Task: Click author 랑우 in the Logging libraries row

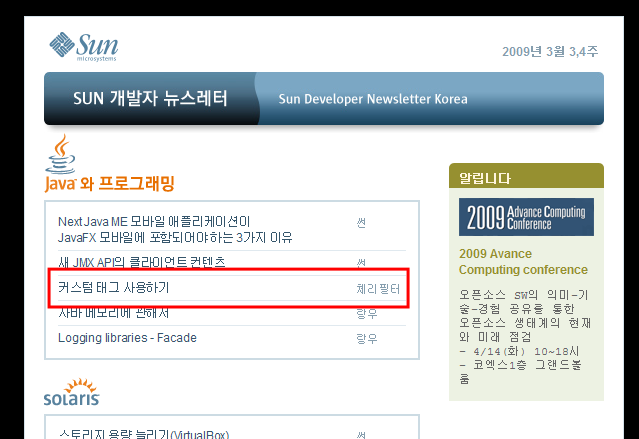Action: click(367, 338)
